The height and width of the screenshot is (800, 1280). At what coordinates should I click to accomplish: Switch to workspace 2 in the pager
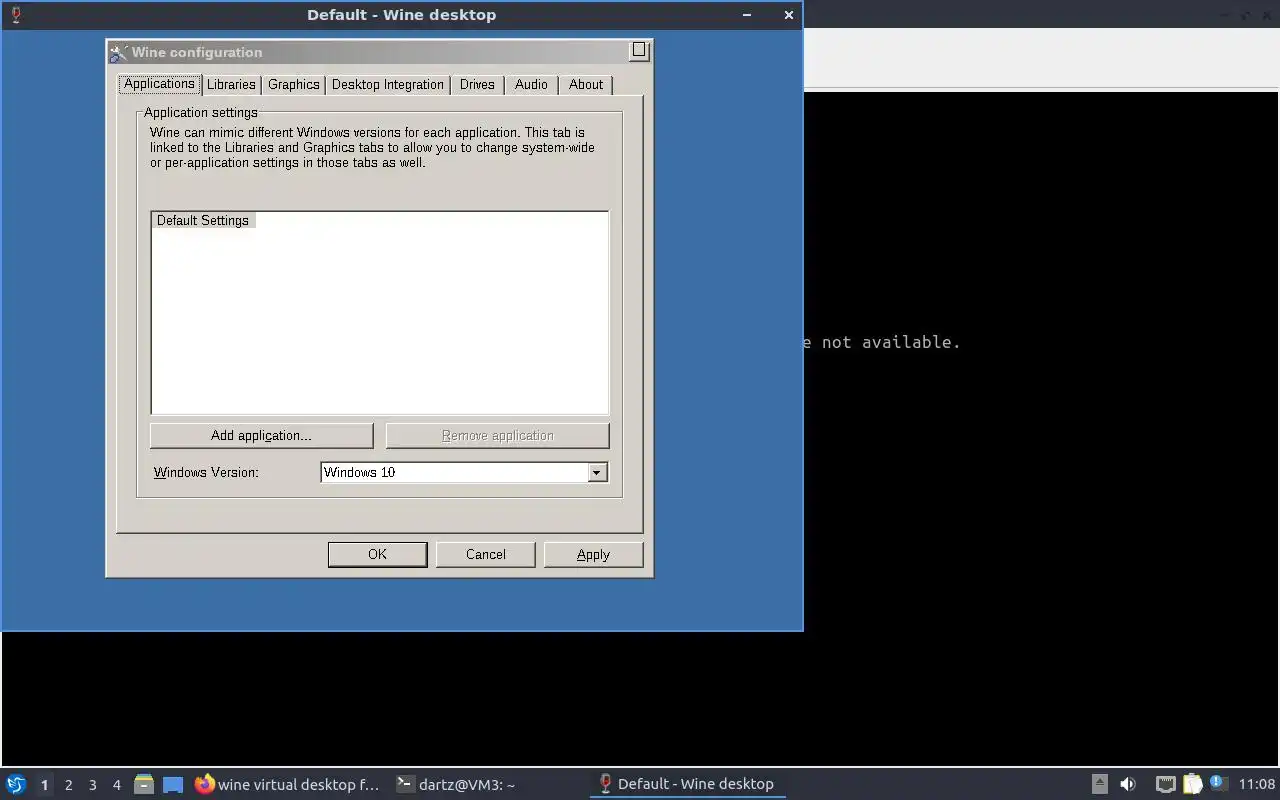click(68, 785)
